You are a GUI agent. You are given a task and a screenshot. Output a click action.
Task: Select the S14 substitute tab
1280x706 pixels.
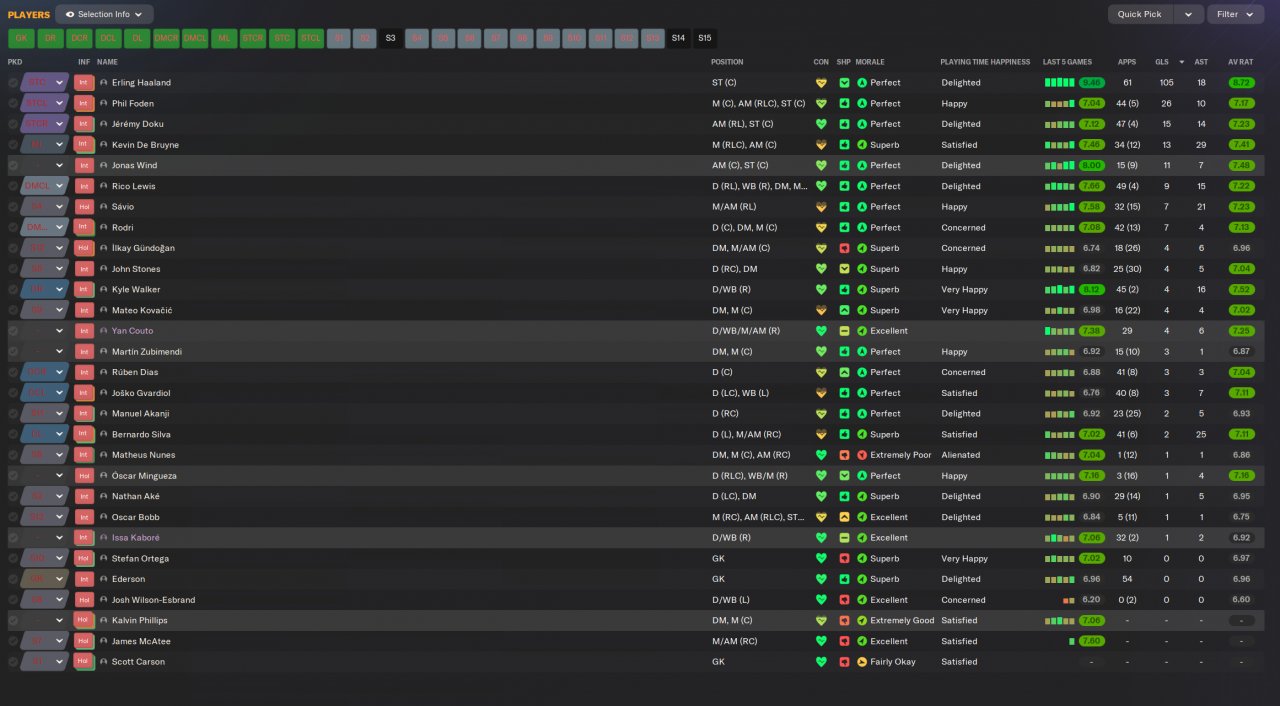click(x=679, y=38)
